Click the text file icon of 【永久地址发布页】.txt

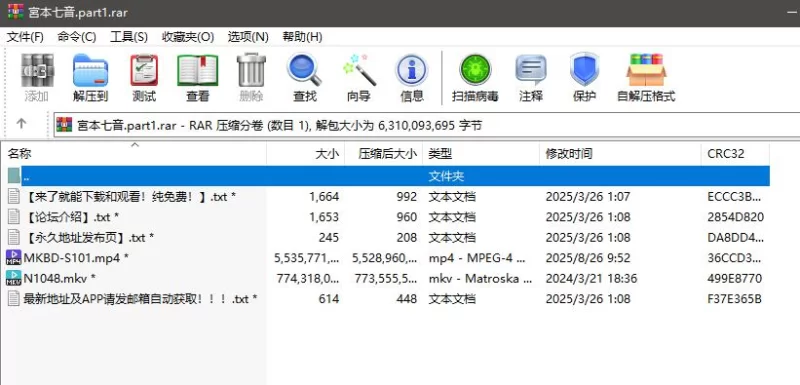click(x=14, y=237)
